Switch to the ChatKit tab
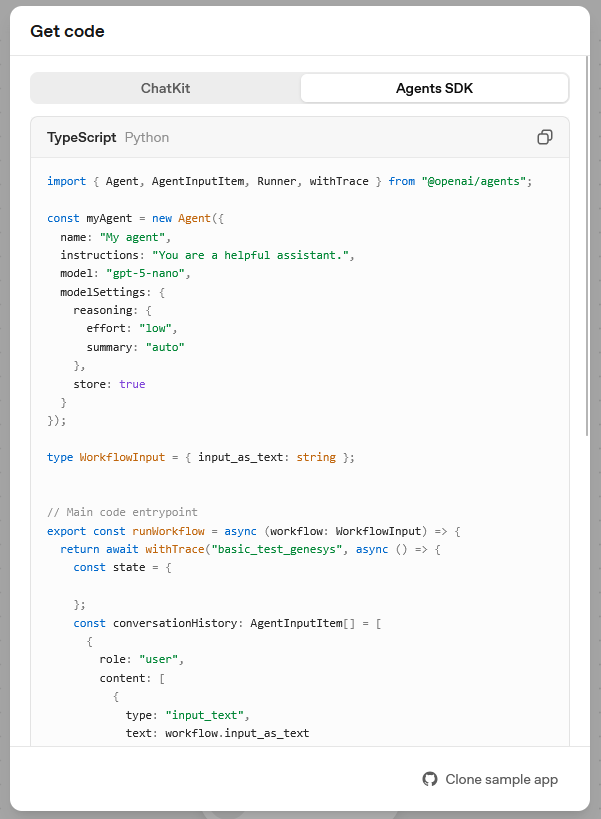This screenshot has height=819, width=601. [165, 88]
